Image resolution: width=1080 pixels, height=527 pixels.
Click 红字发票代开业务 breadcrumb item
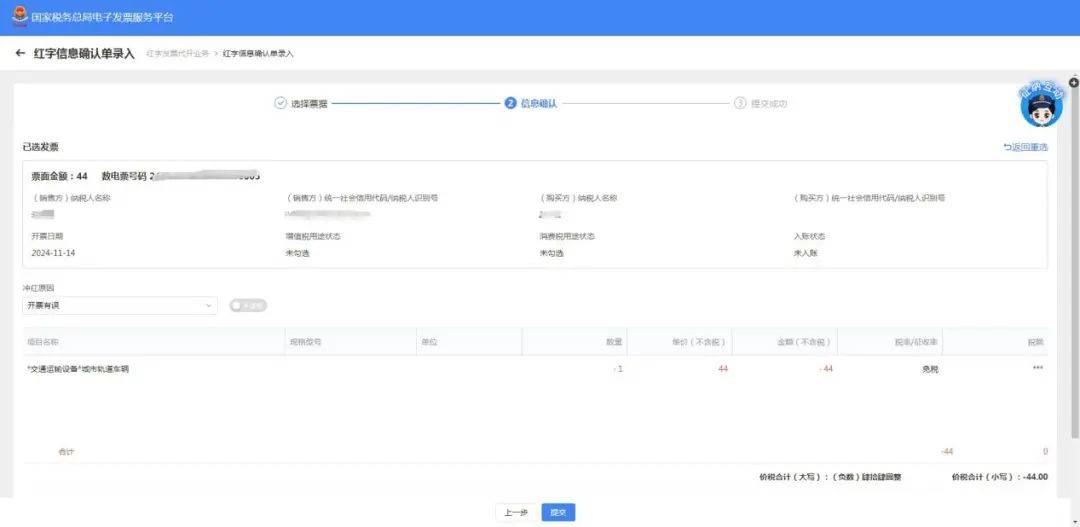178,54
